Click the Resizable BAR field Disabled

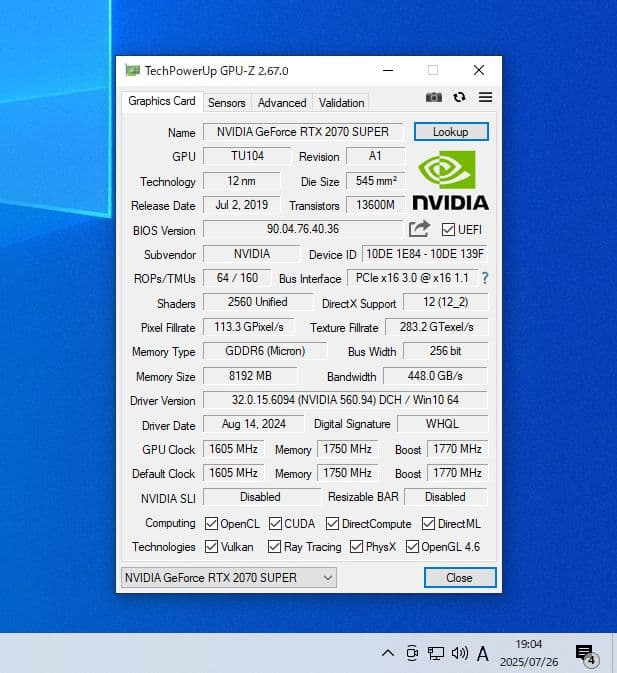446,497
